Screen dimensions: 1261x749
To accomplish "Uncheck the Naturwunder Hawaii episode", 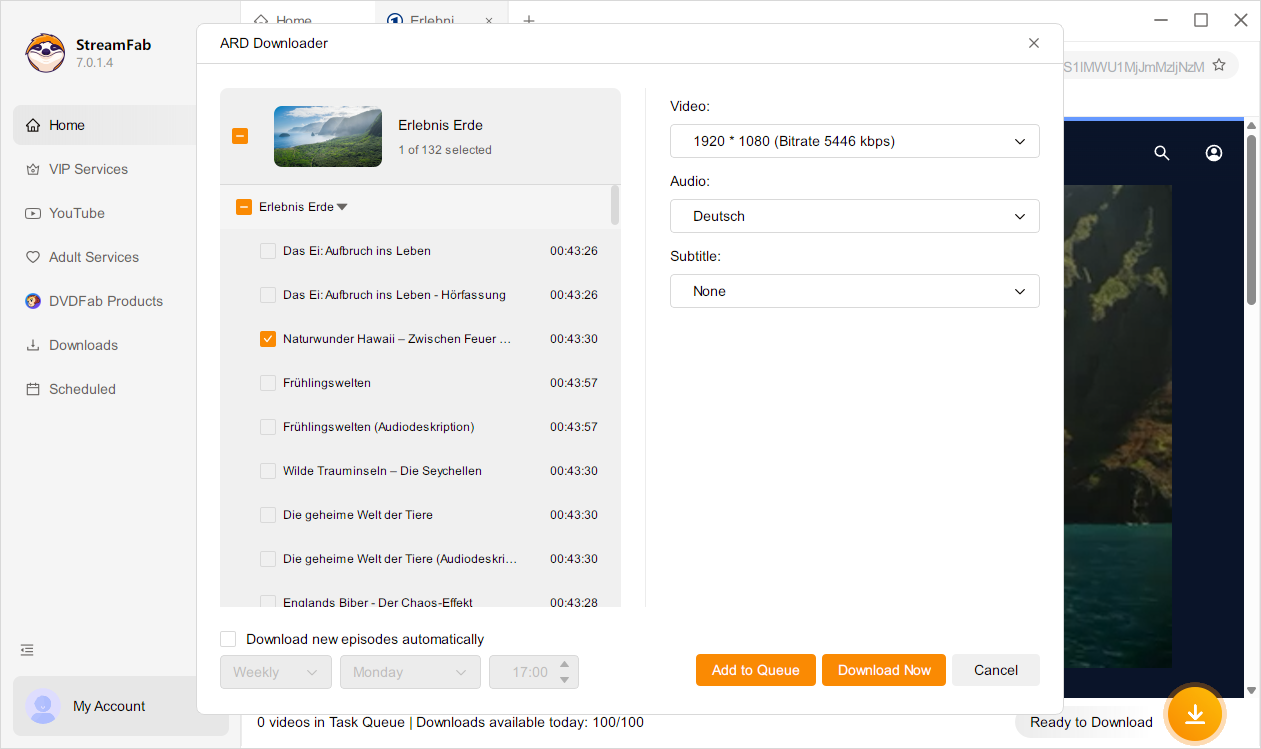I will pyautogui.click(x=267, y=338).
